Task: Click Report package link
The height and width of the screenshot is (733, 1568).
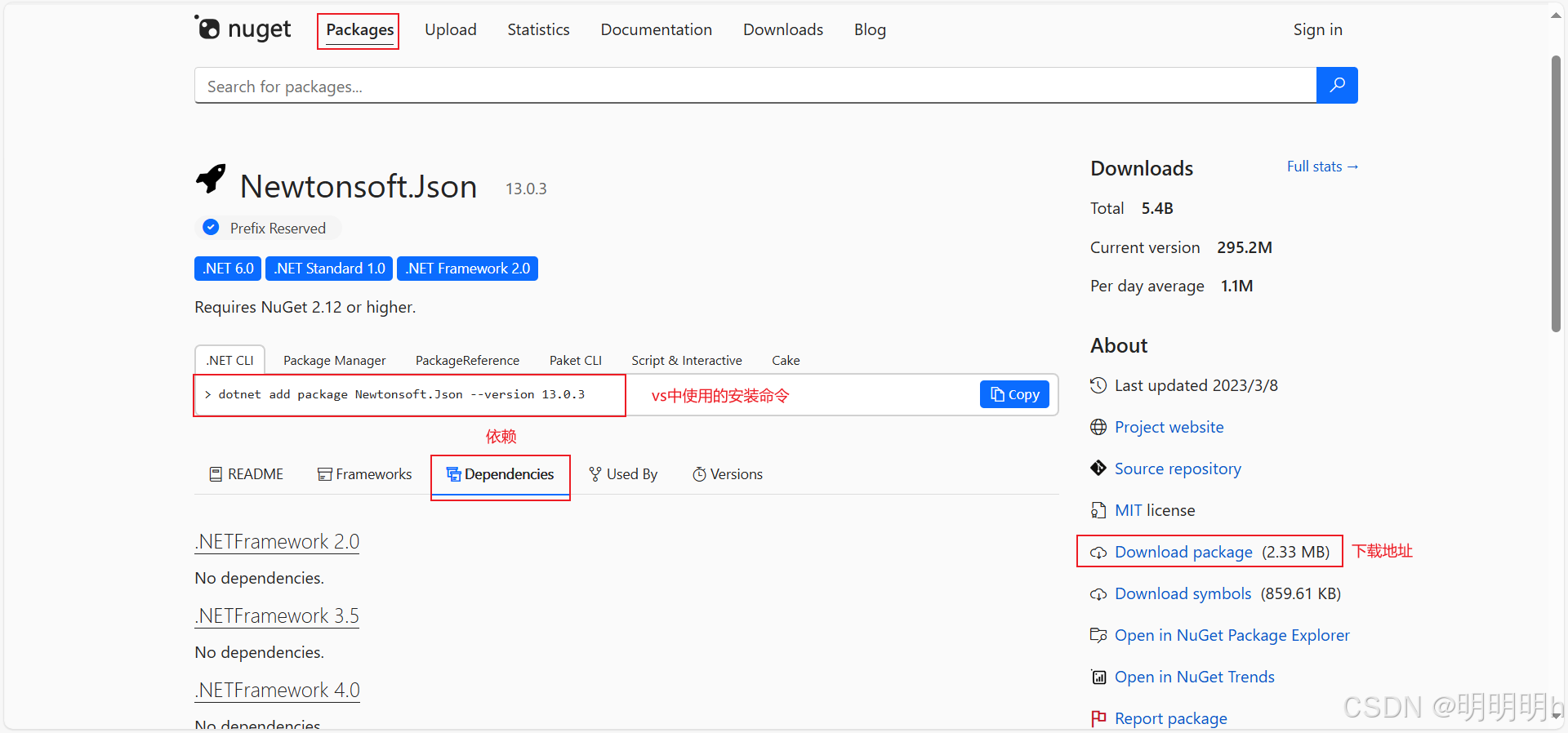Action: (x=1170, y=718)
